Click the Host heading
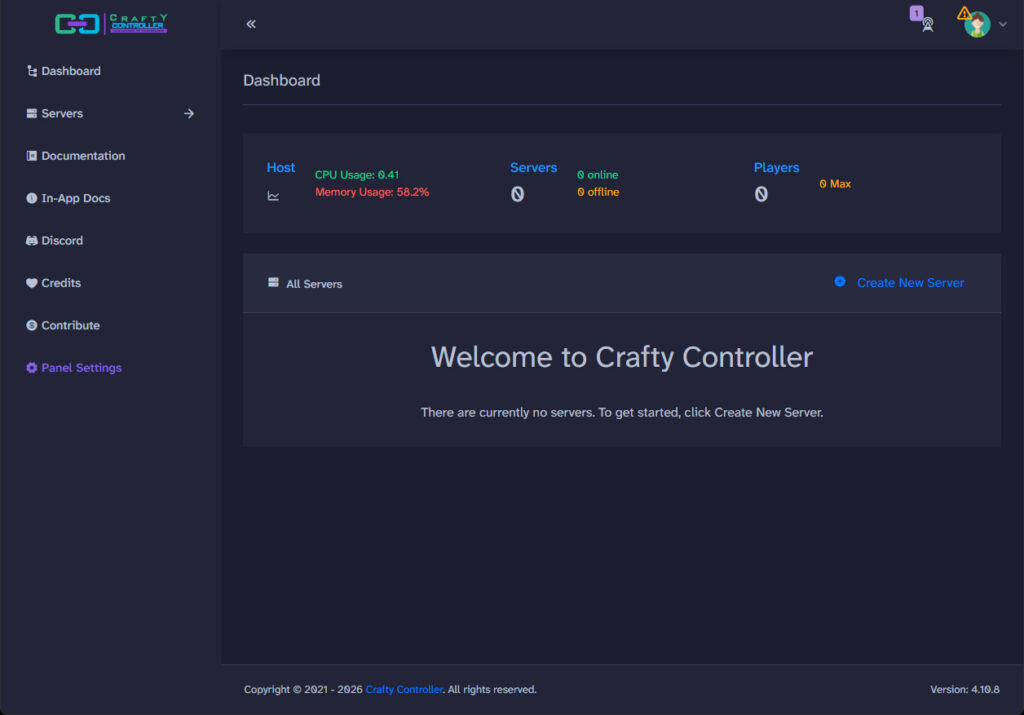The image size is (1024, 715). [281, 168]
